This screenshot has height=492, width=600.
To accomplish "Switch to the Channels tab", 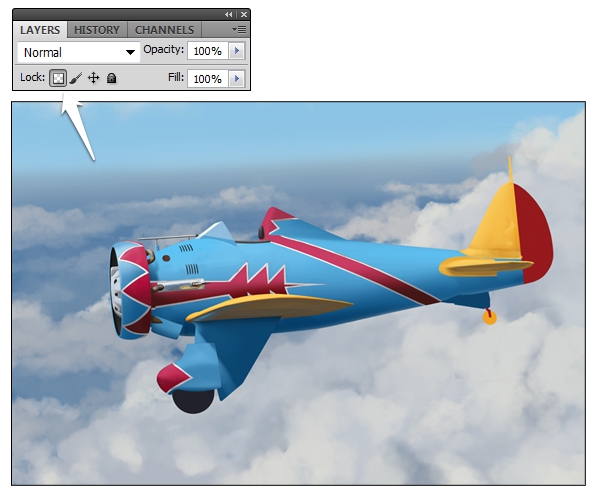I will (x=165, y=30).
